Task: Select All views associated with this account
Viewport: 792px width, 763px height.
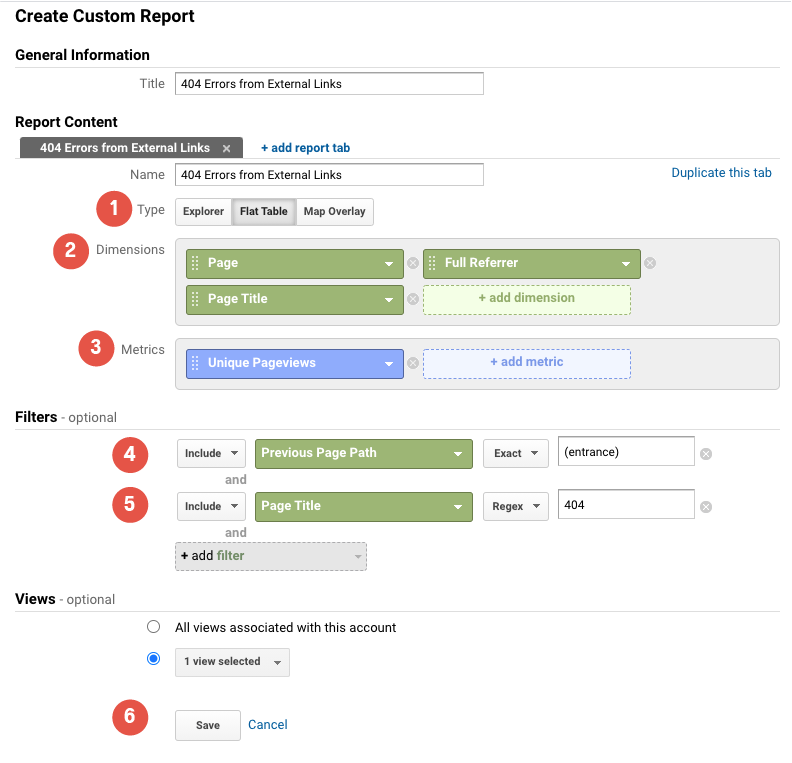Action: [153, 627]
